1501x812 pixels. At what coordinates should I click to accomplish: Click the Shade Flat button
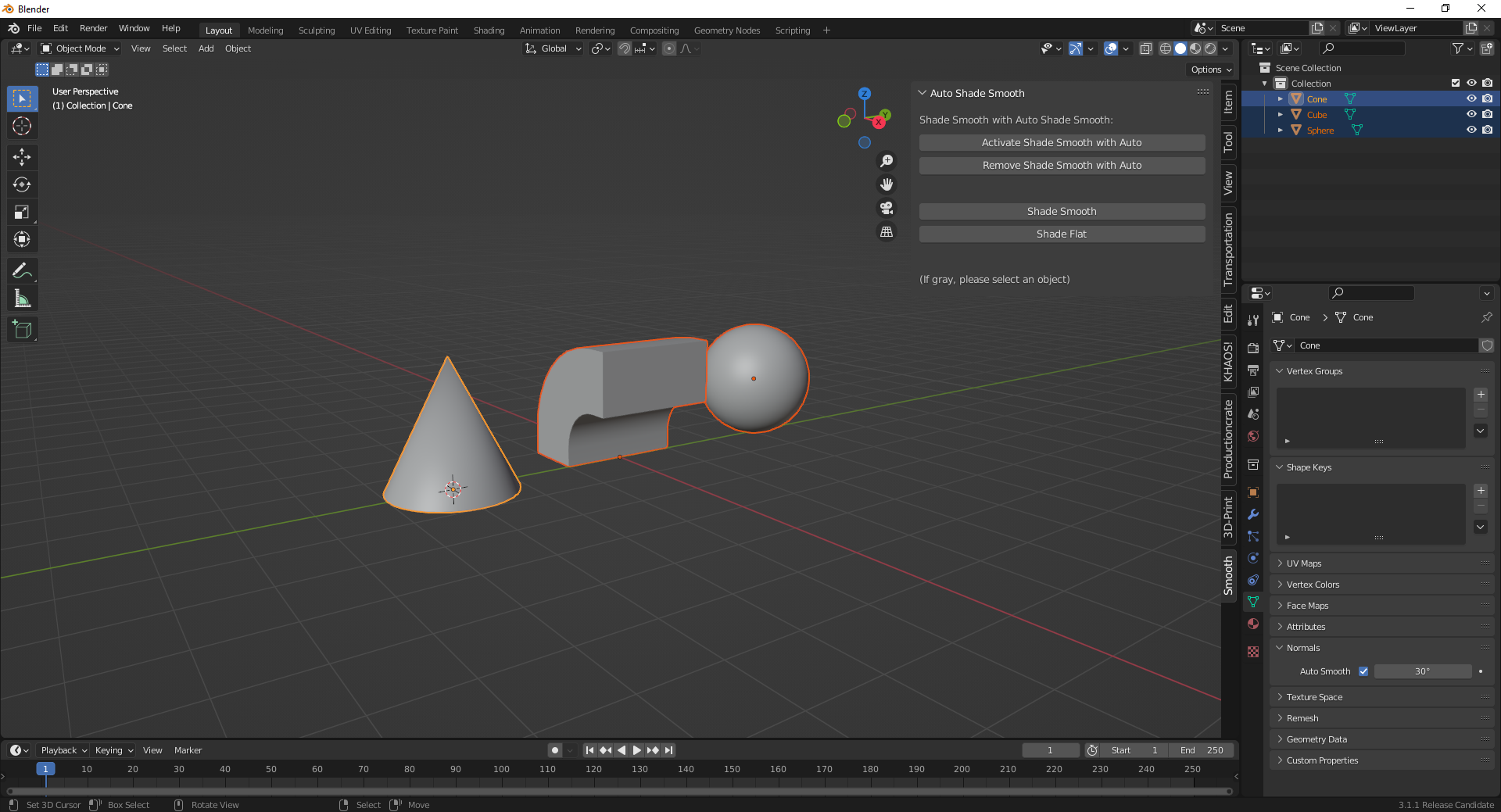(1061, 234)
